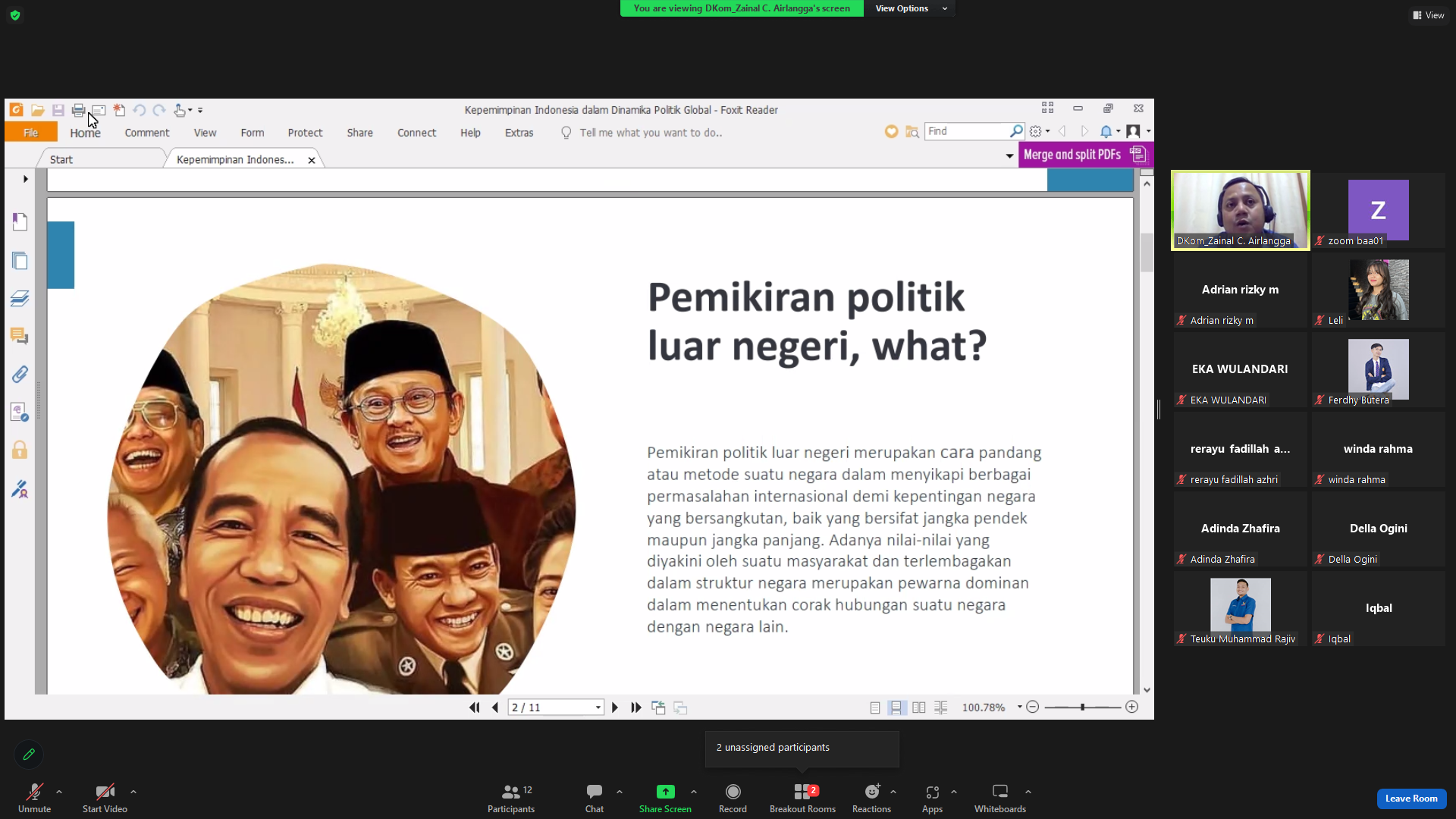Open the Comments panel in the sidebar
The height and width of the screenshot is (819, 1456).
20,336
